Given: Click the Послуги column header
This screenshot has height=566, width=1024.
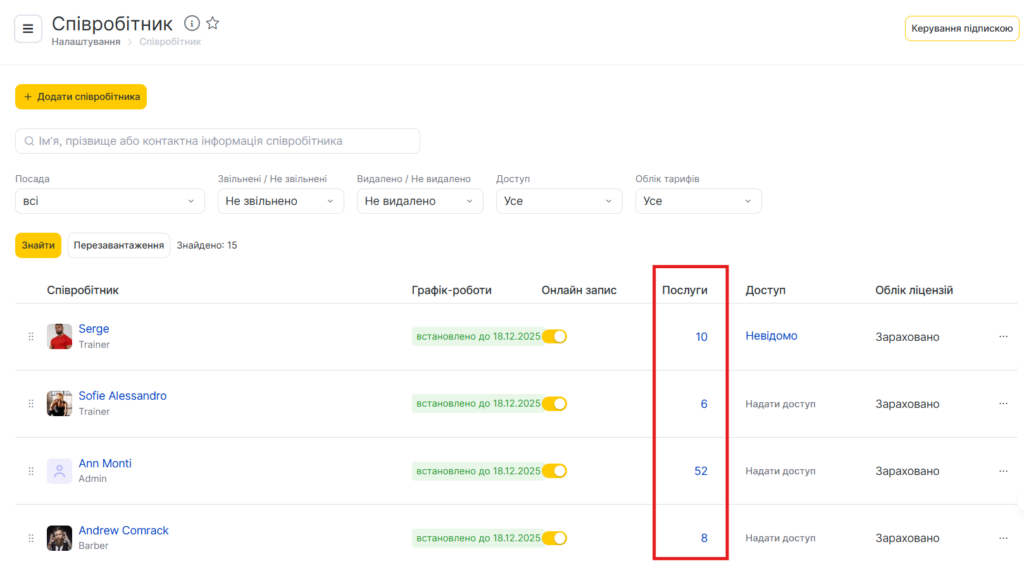Looking at the screenshot, I should click(x=685, y=290).
